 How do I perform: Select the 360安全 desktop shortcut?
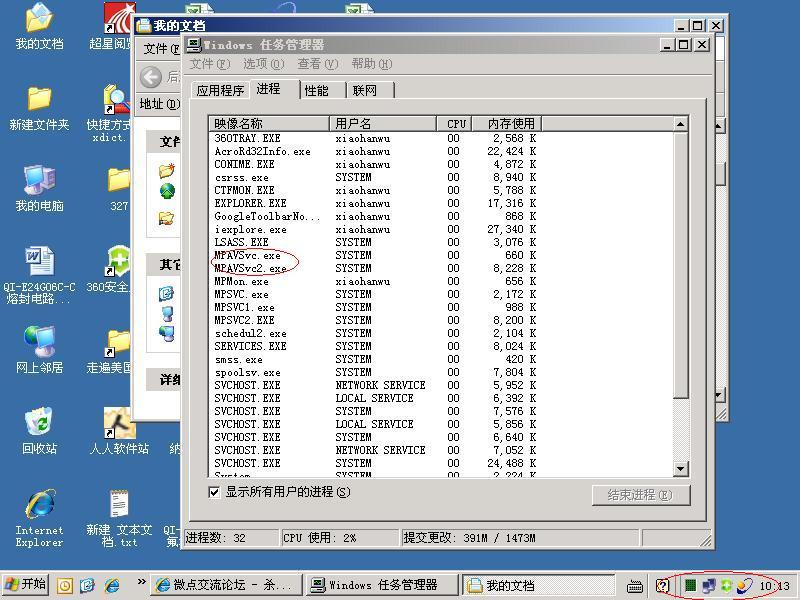point(109,269)
